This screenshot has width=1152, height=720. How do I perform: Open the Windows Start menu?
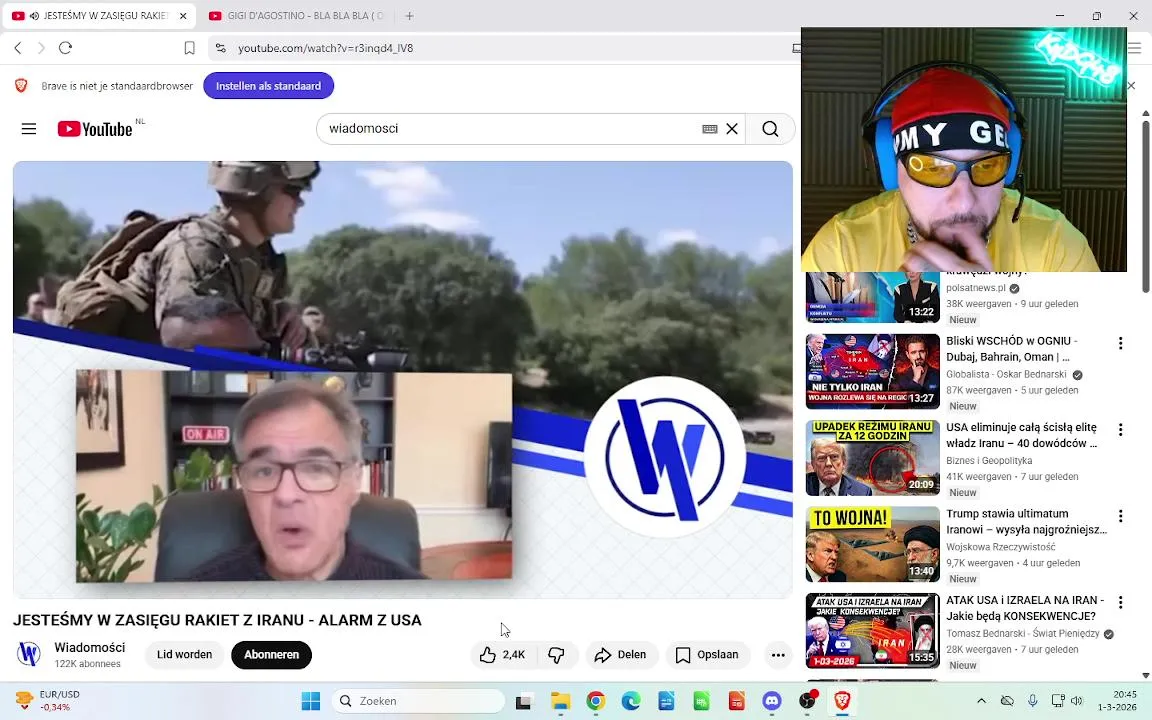tap(311, 701)
